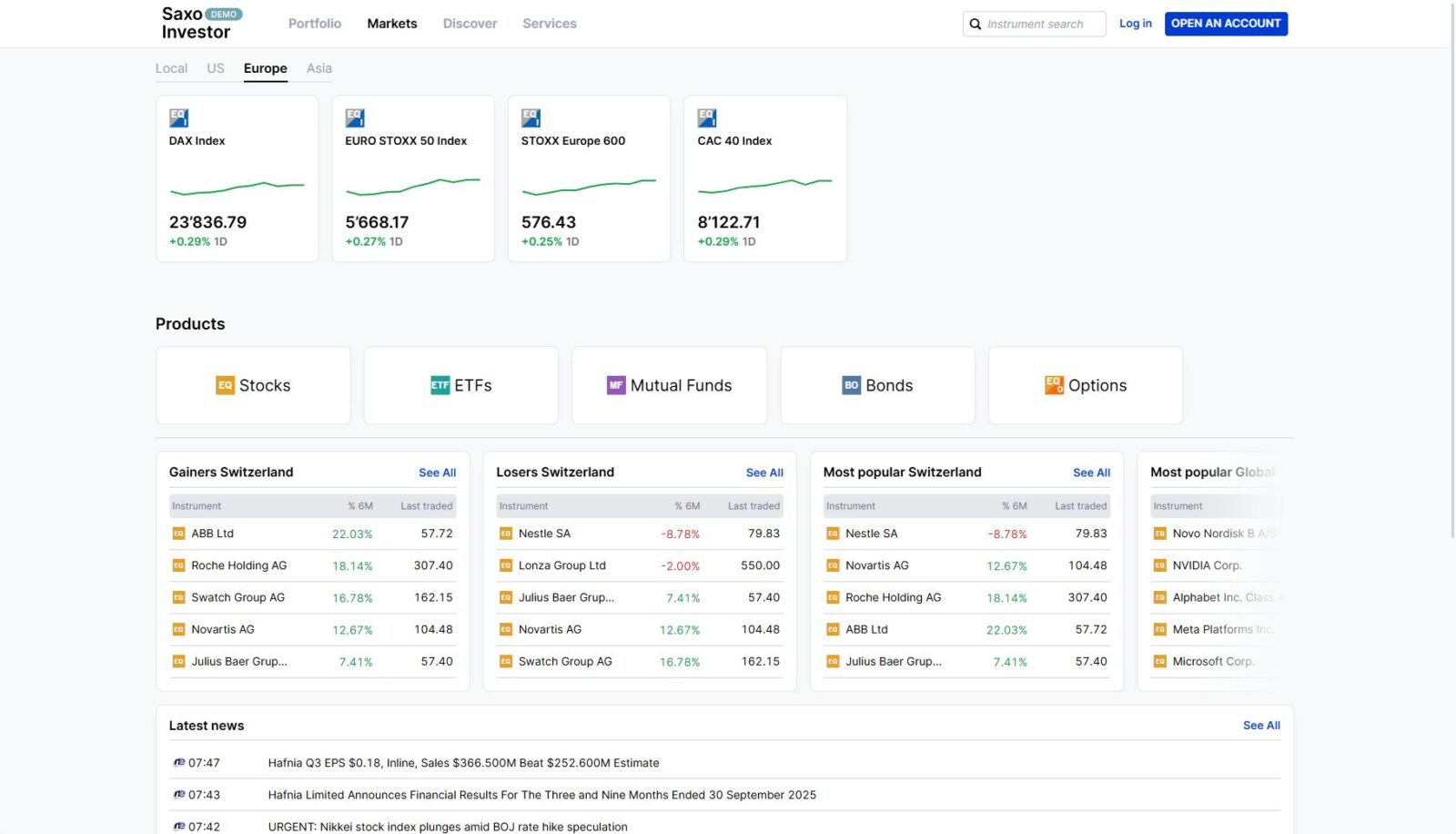Screen dimensions: 1456x834
Task: Click the ETFs product icon
Action: tap(440, 386)
